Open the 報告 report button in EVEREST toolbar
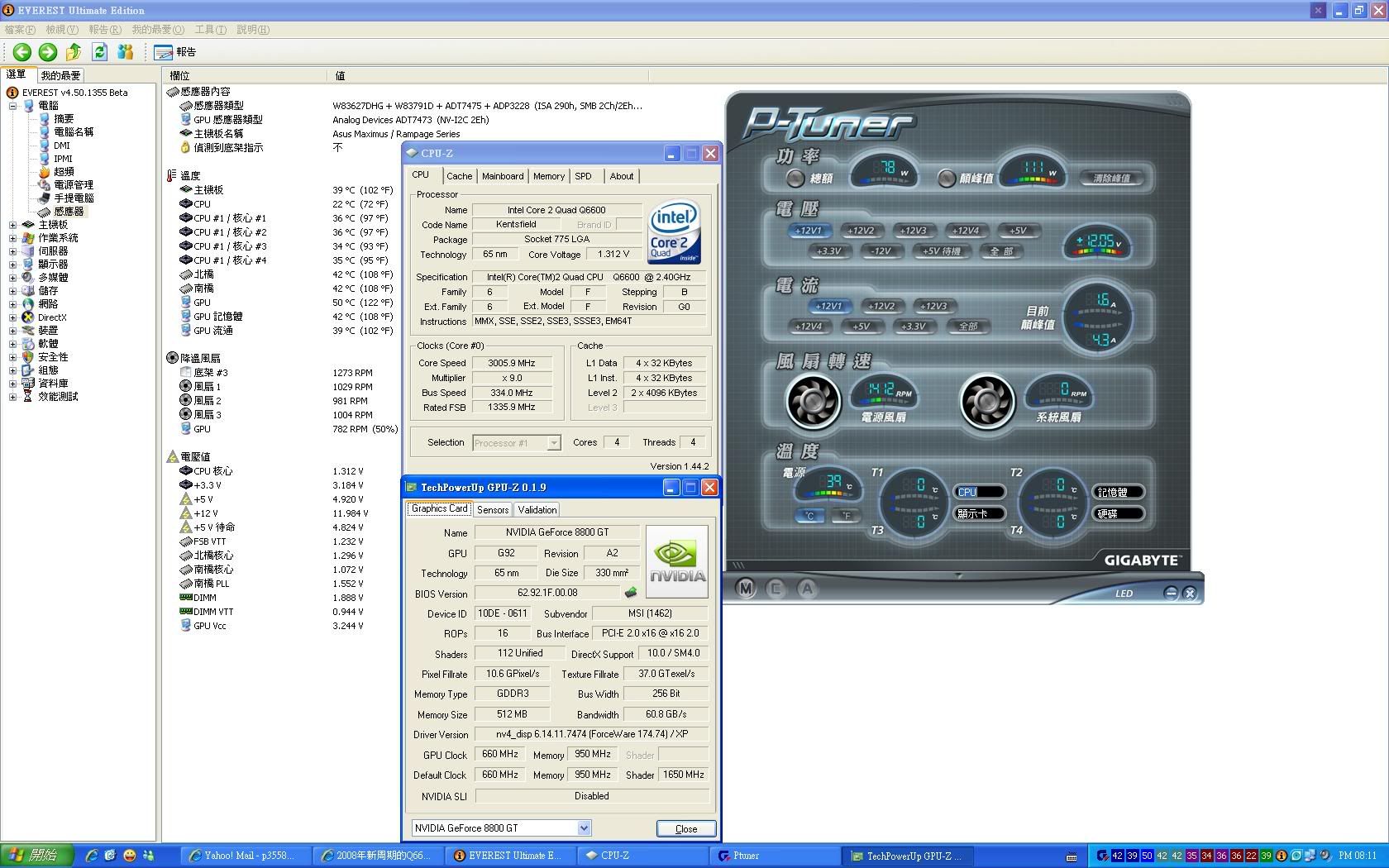Image resolution: width=1389 pixels, height=868 pixels. click(175, 52)
